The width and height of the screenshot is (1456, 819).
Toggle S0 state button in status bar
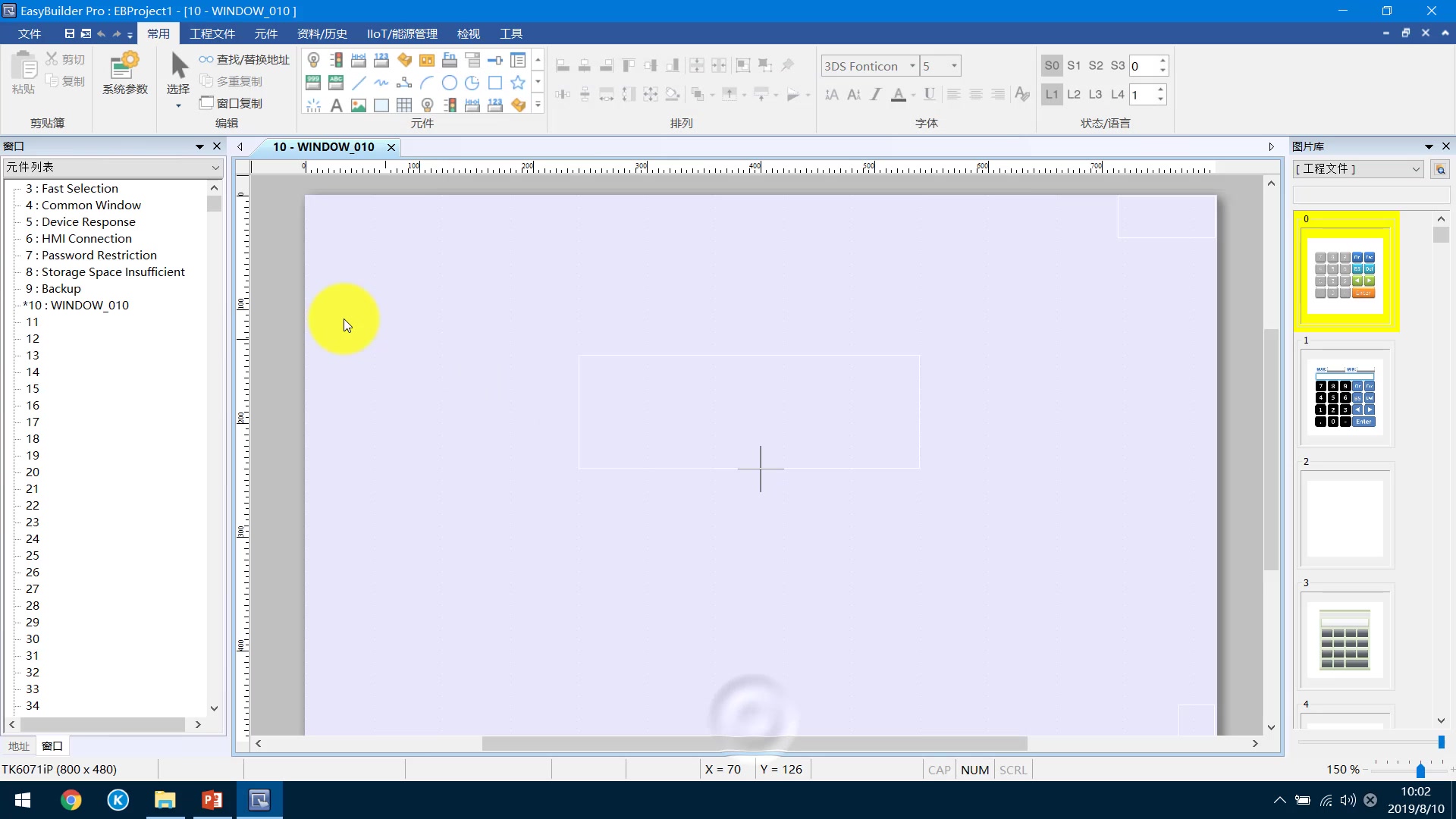(1052, 65)
